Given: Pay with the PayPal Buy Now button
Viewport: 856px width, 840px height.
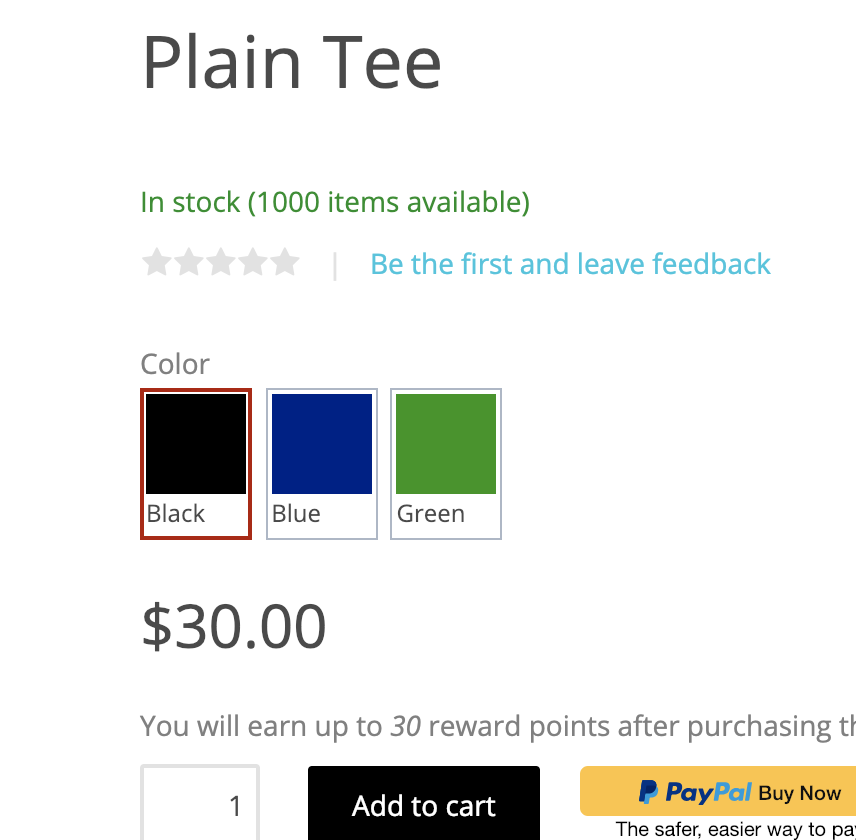Looking at the screenshot, I should point(718,791).
